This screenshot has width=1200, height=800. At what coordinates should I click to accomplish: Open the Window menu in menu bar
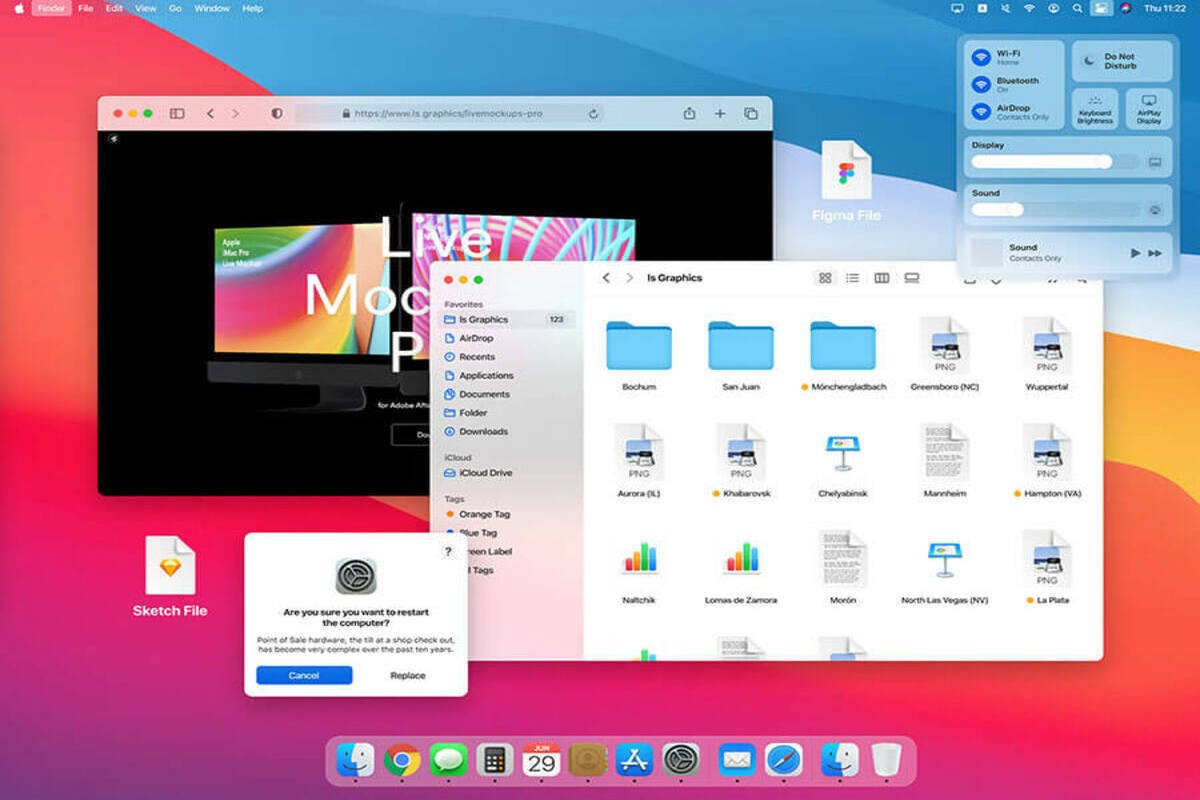click(x=212, y=8)
